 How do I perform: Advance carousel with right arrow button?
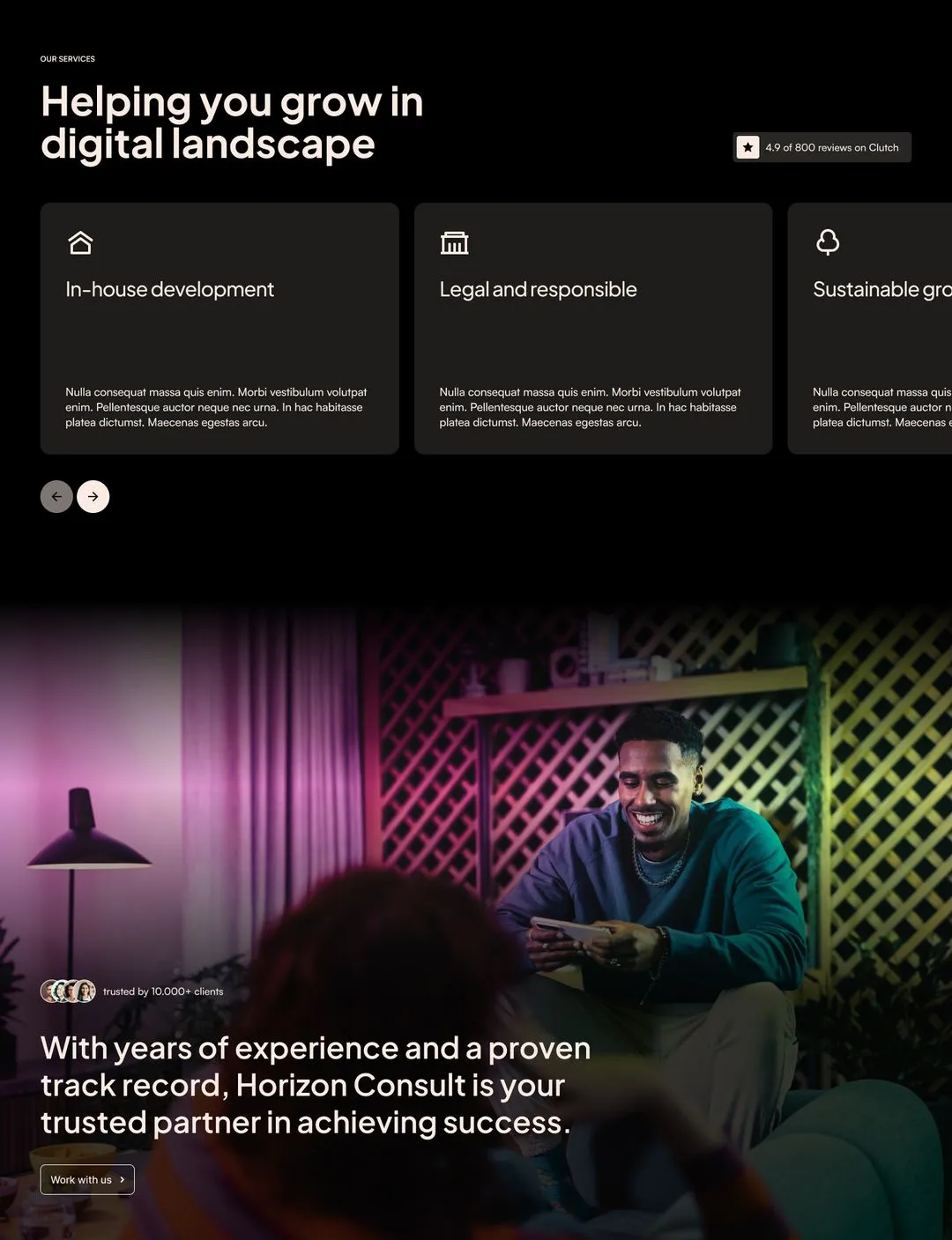(x=93, y=496)
